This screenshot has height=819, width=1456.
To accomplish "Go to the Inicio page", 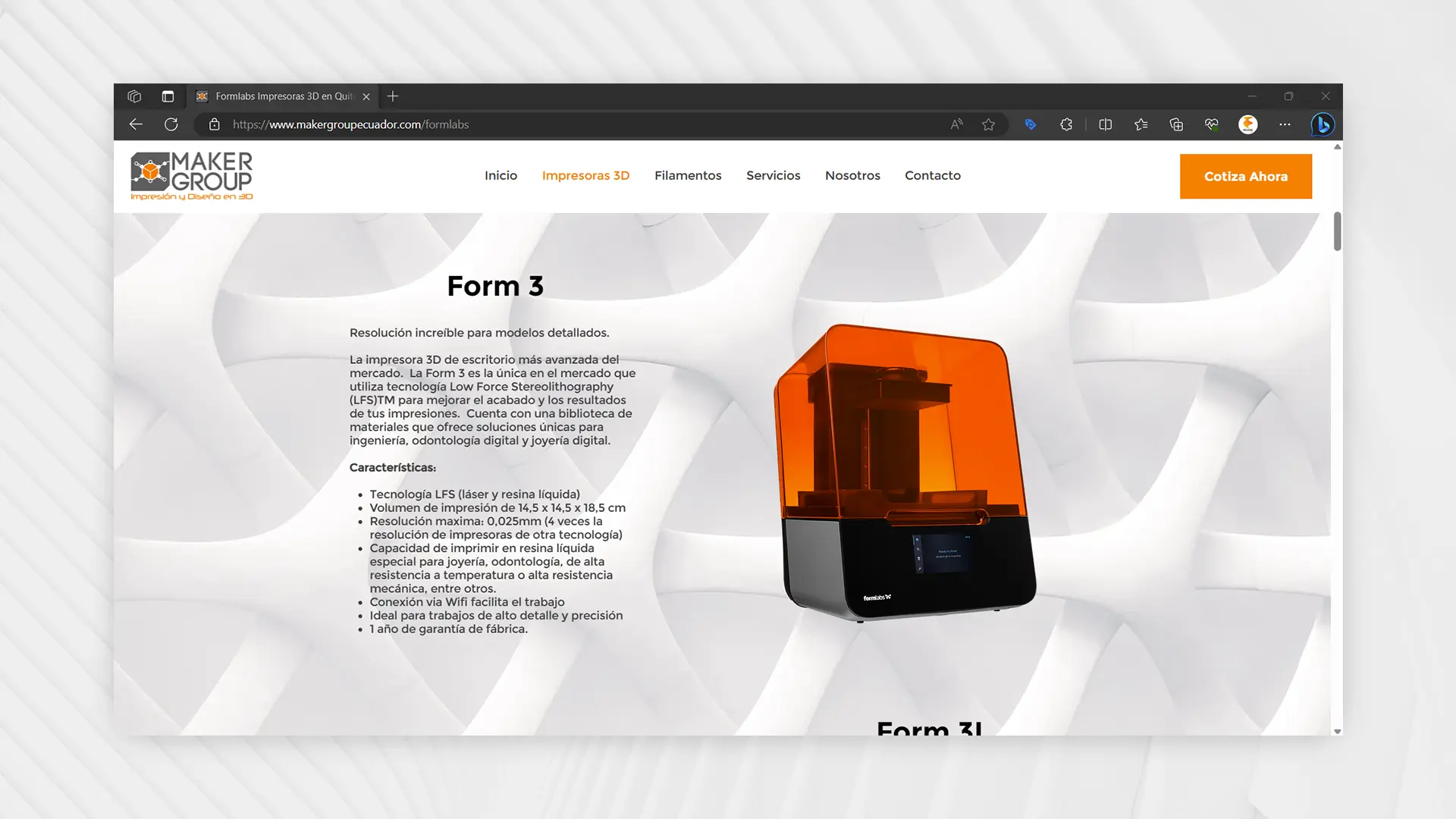I will [500, 175].
